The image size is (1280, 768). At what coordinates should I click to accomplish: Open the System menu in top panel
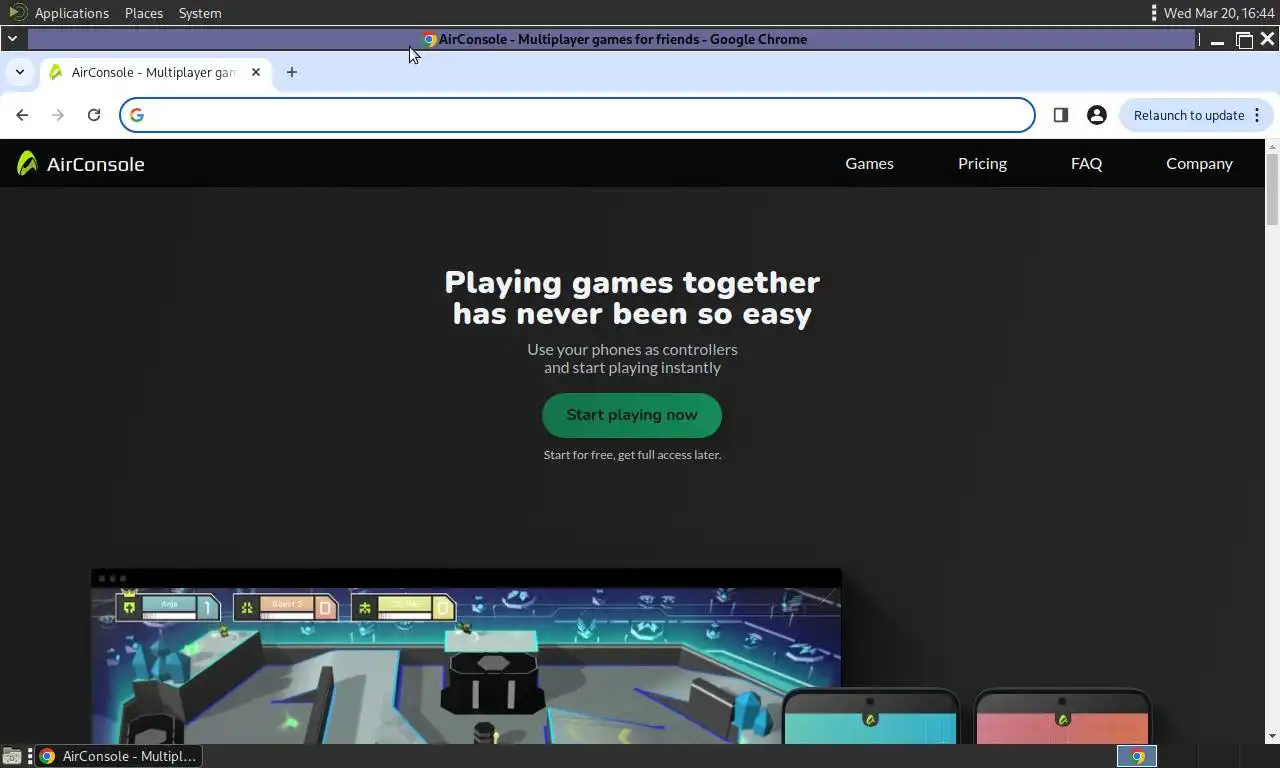(x=200, y=13)
